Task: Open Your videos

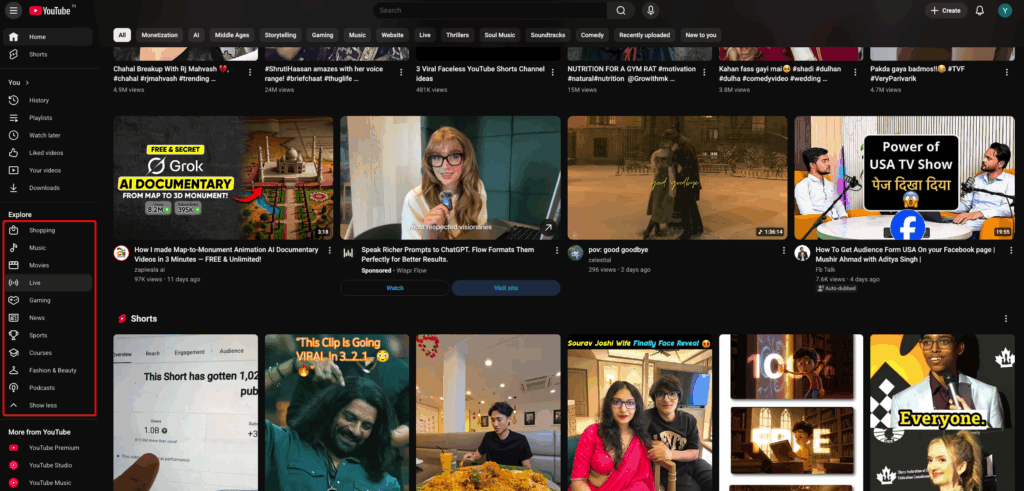Action: [x=47, y=170]
